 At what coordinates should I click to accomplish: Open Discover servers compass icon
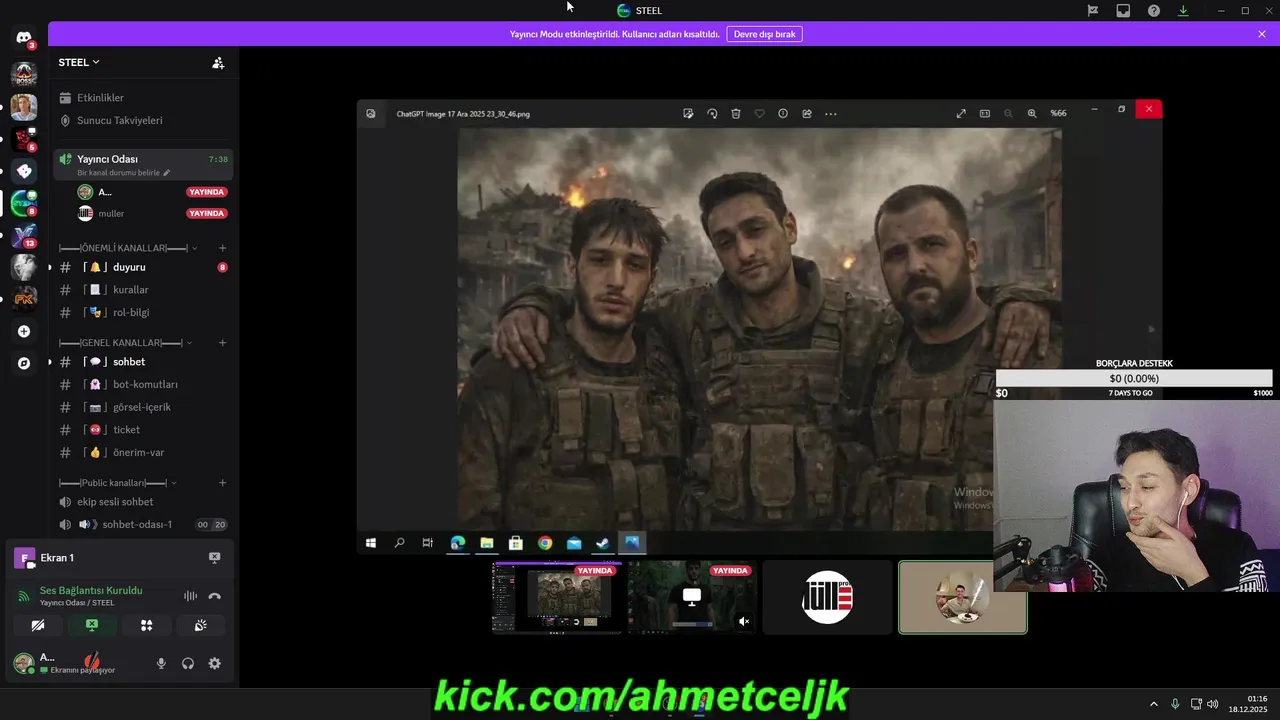24,363
